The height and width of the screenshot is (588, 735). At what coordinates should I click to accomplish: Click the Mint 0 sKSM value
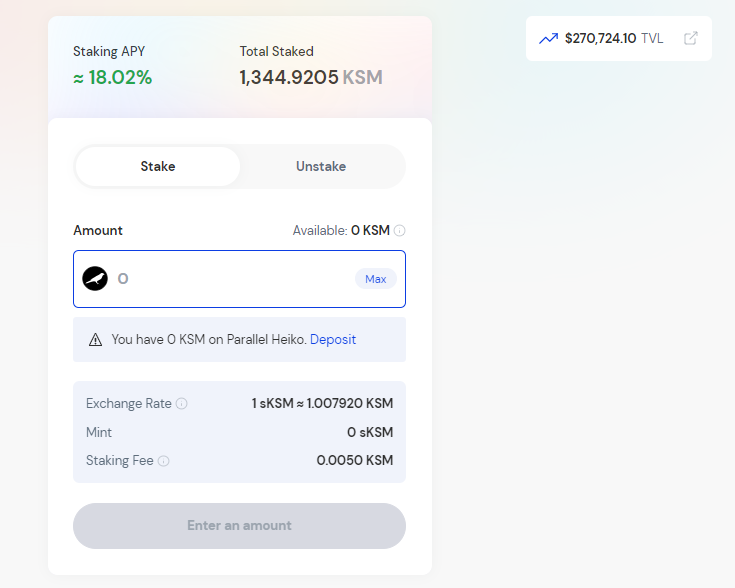click(370, 432)
